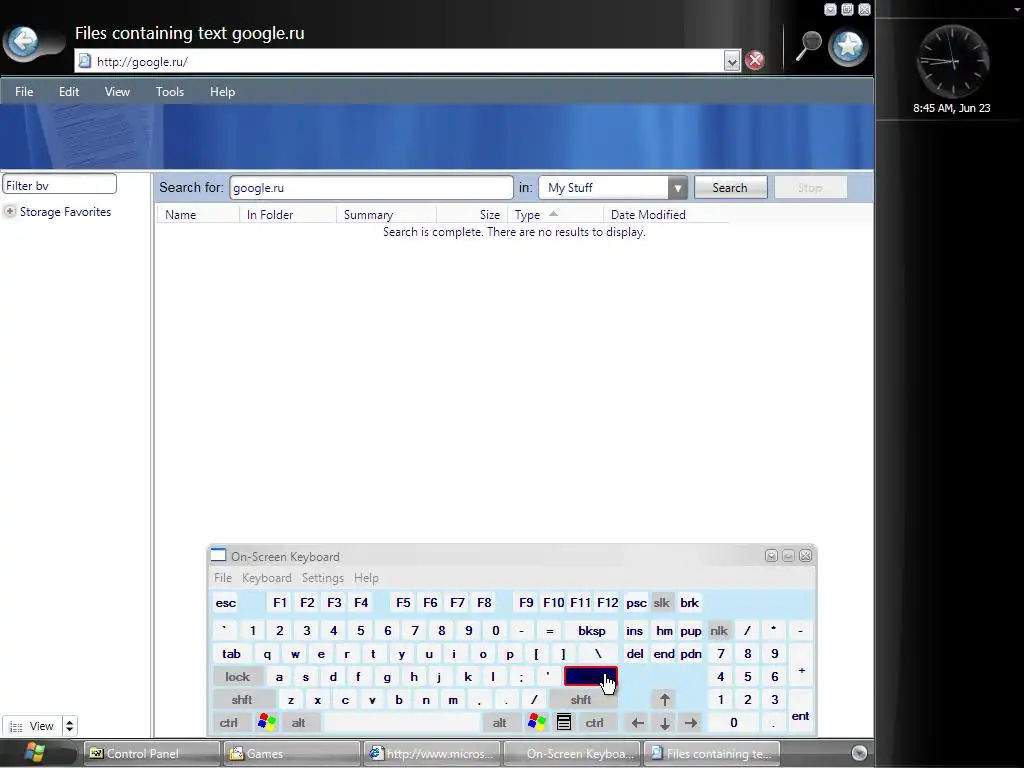Click the ent key on numpad
The width and height of the screenshot is (1024, 768).
point(801,712)
